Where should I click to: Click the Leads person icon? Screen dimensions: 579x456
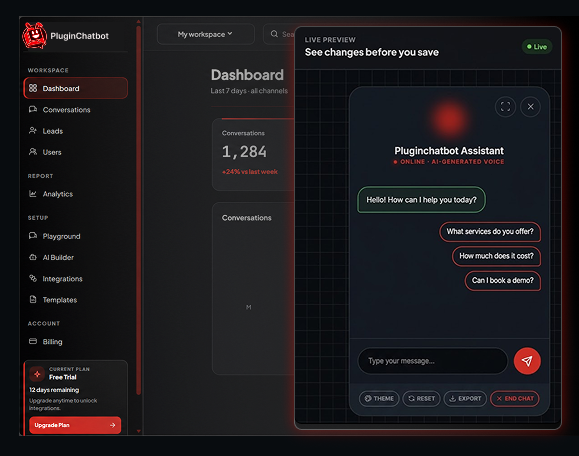pyautogui.click(x=33, y=130)
